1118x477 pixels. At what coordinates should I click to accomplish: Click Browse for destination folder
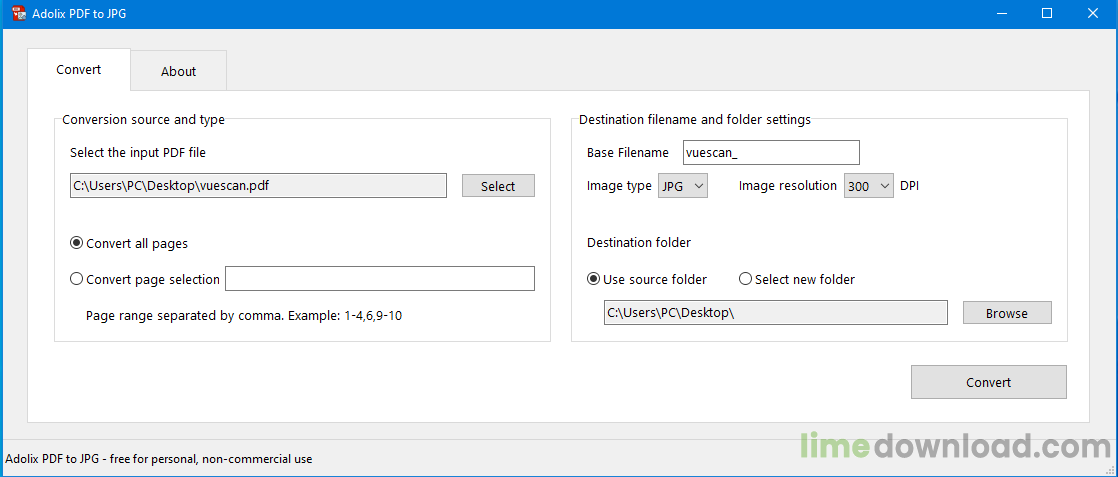1007,313
